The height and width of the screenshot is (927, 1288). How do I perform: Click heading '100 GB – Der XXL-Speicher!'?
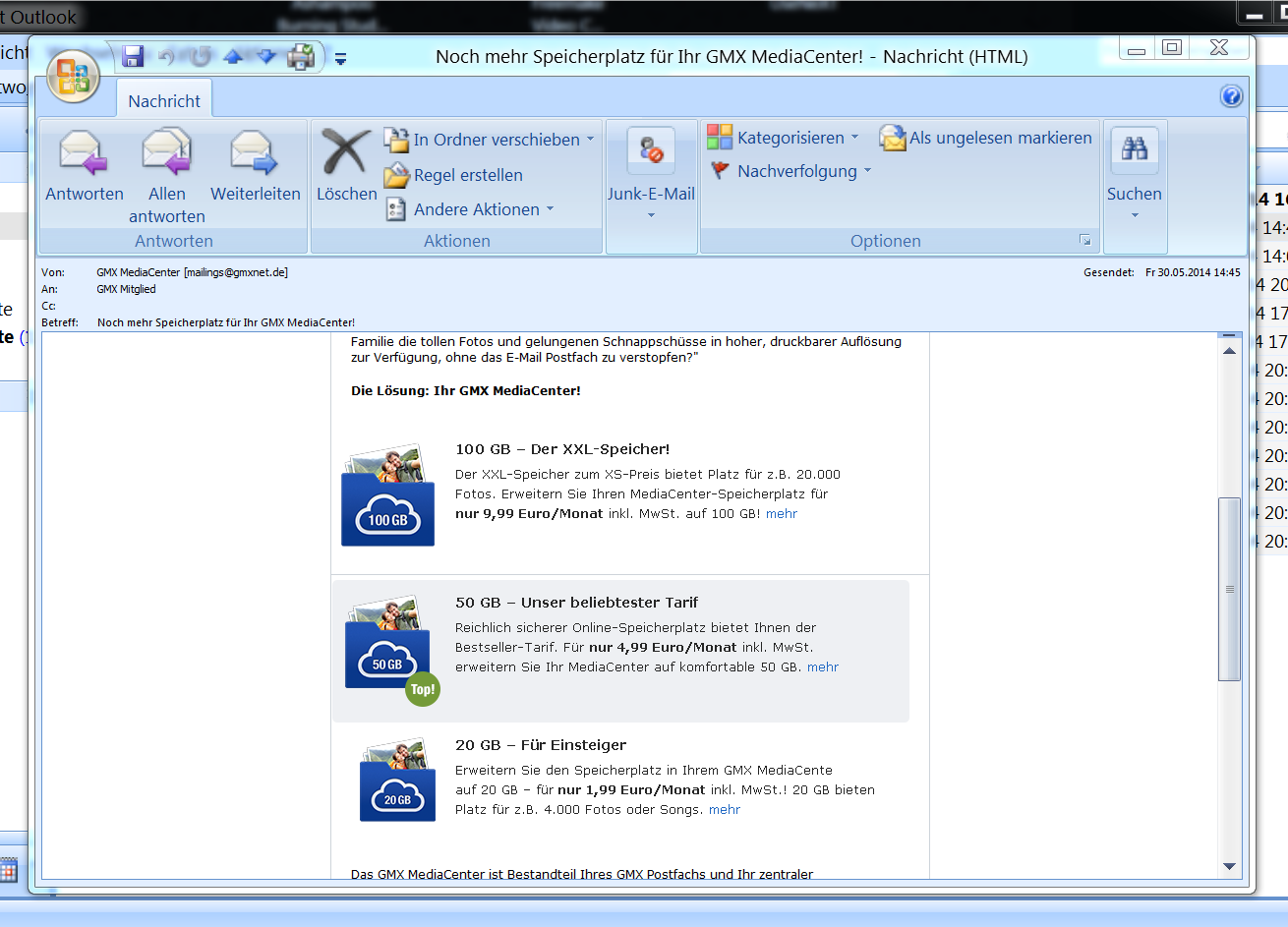[562, 449]
